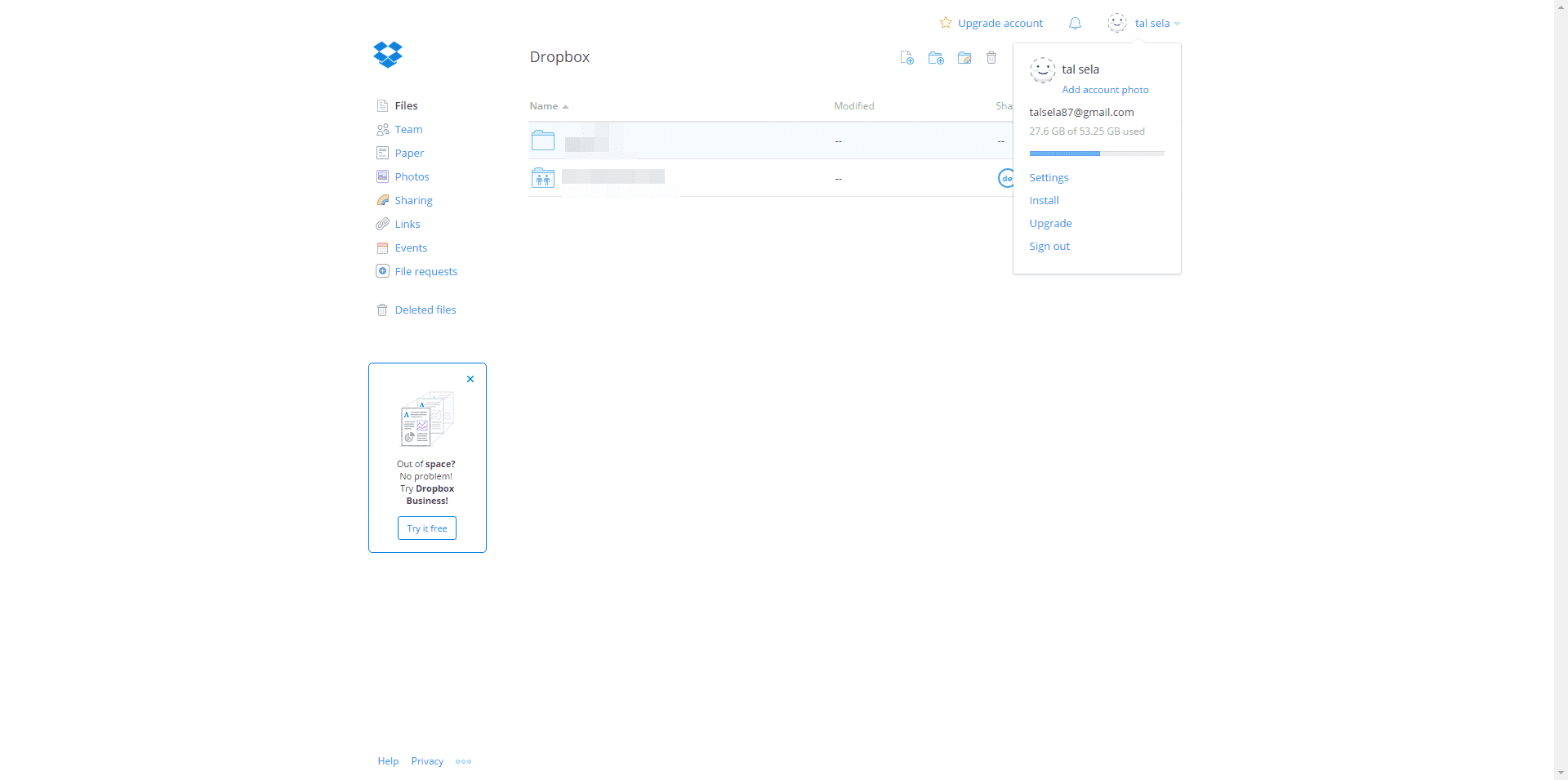Image resolution: width=1568 pixels, height=780 pixels.
Task: Click the Sharing rainbow icon in the sidebar
Action: [x=382, y=200]
